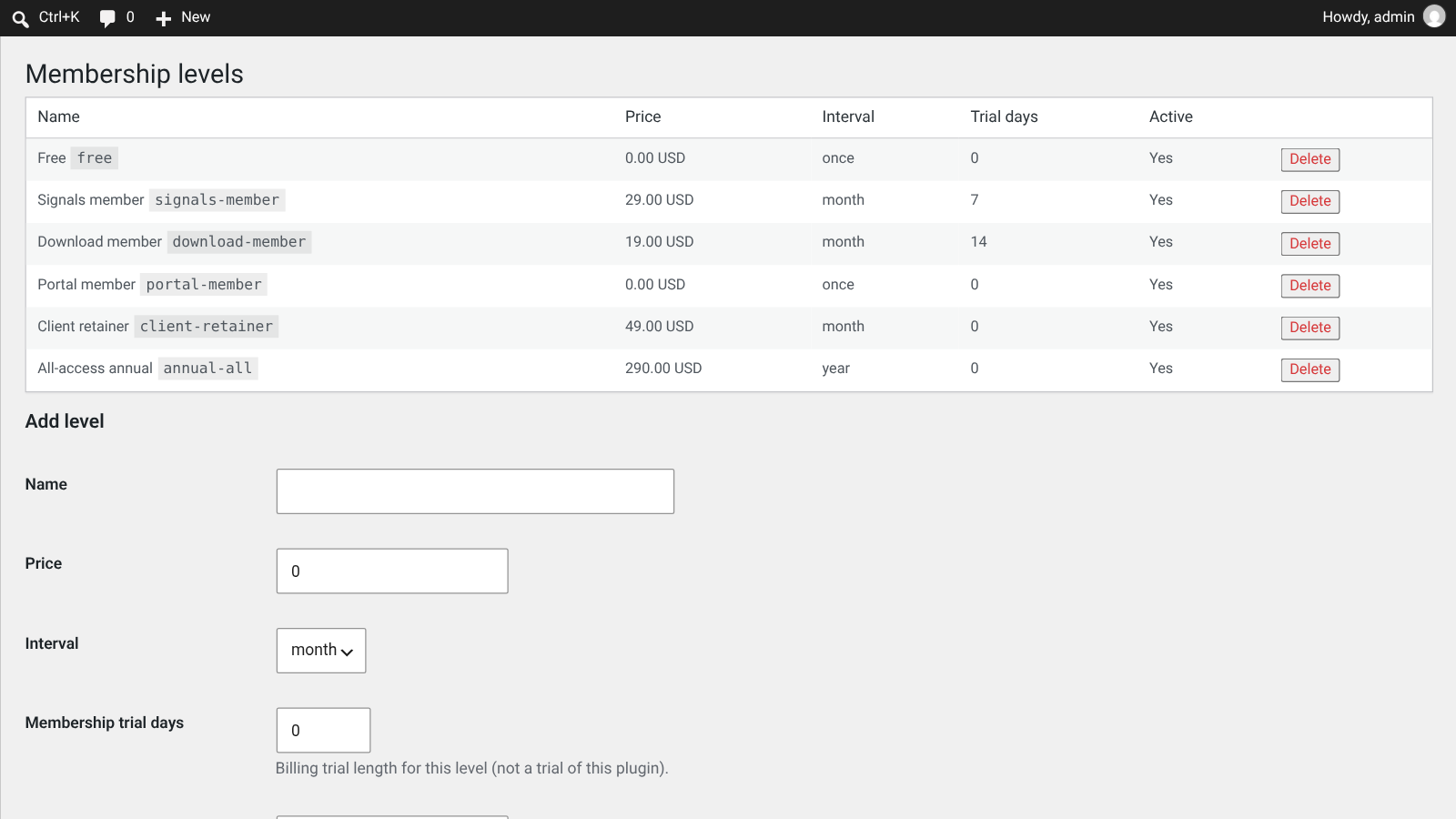This screenshot has height=819, width=1456.
Task: Click the 290.00 USD price cell
Action: (x=663, y=369)
